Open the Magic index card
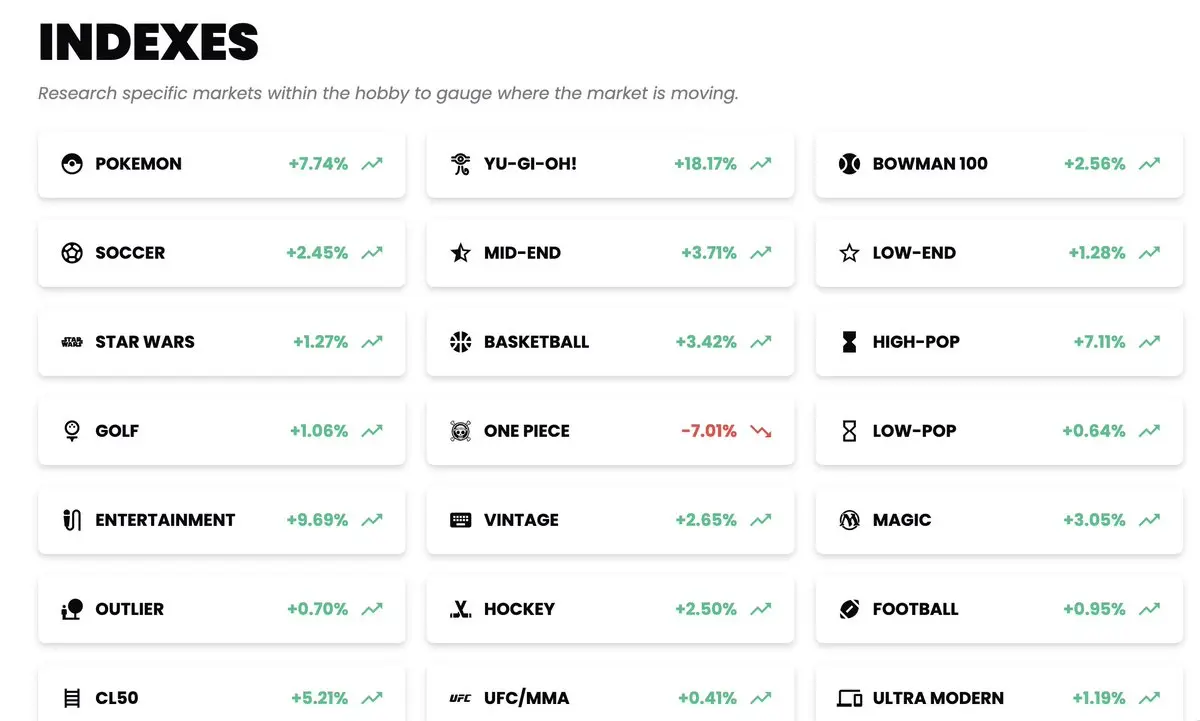This screenshot has height=721, width=1200. click(999, 520)
